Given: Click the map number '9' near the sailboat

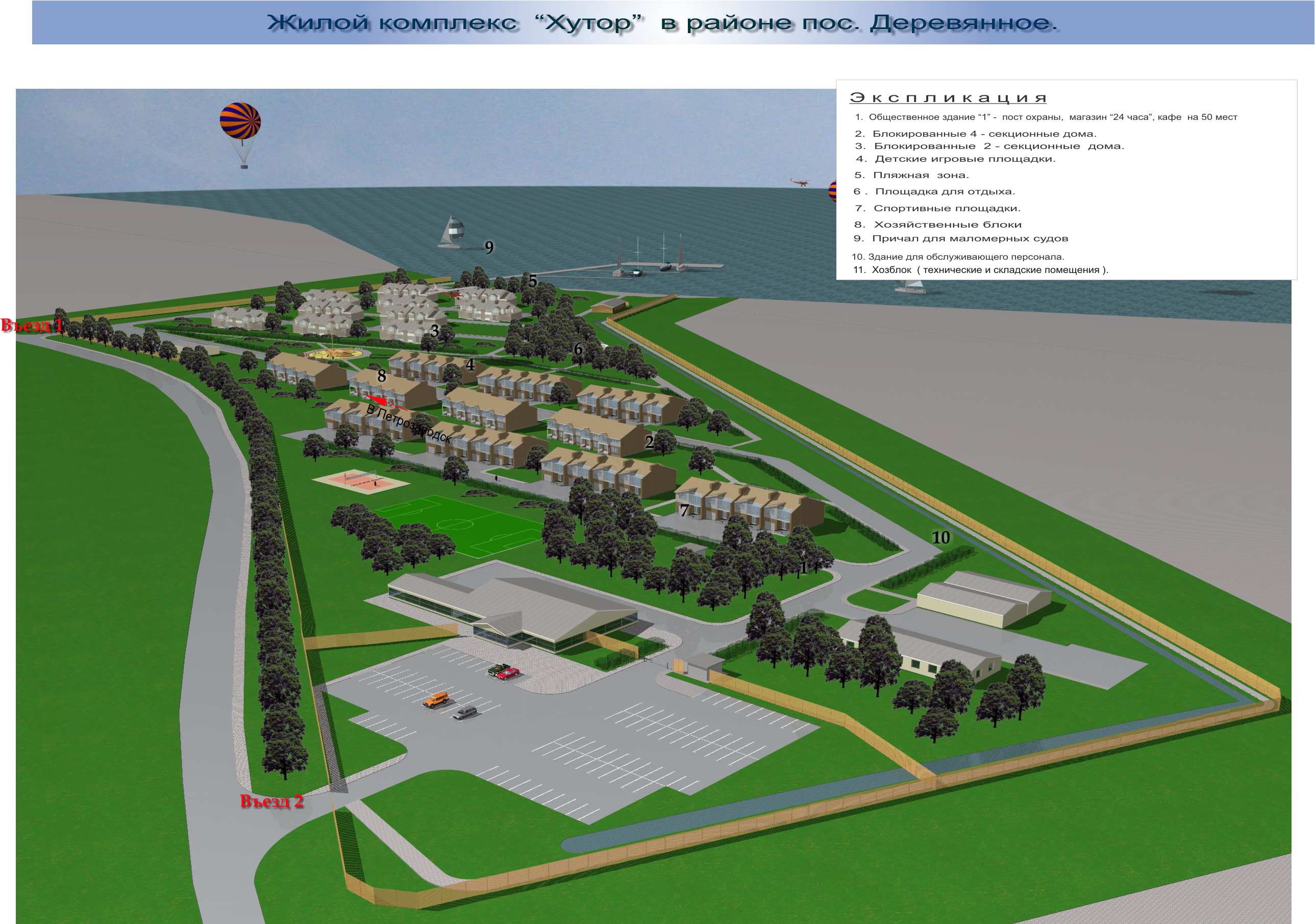Looking at the screenshot, I should click(x=489, y=247).
